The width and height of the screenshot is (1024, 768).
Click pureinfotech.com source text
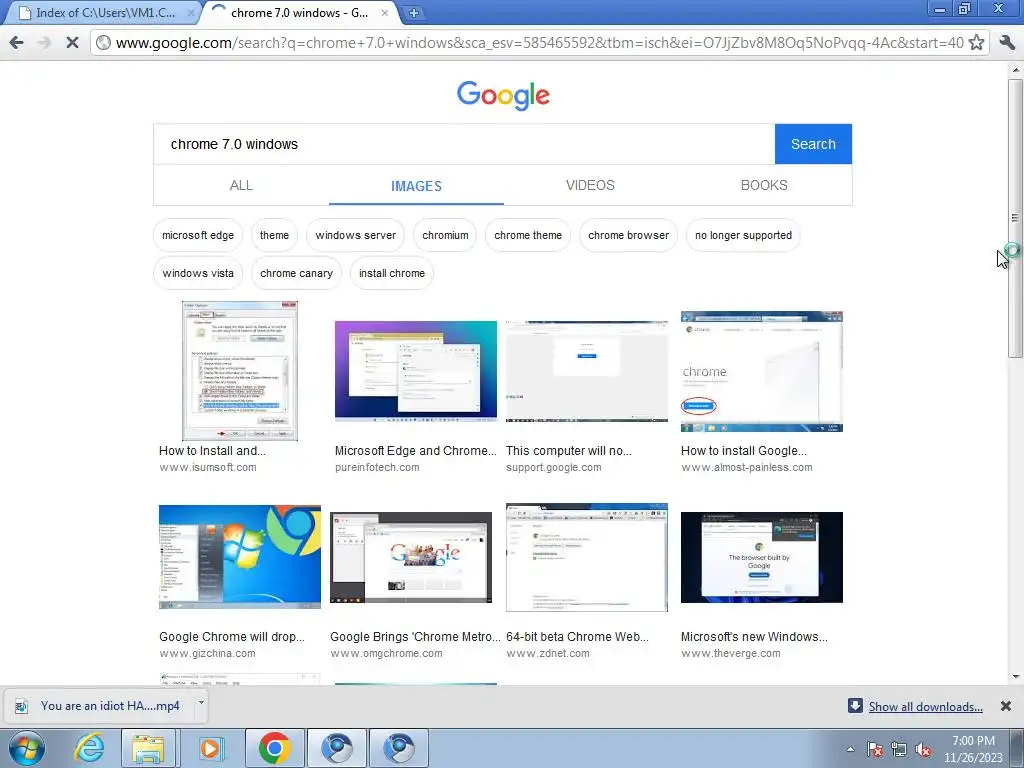[377, 468]
